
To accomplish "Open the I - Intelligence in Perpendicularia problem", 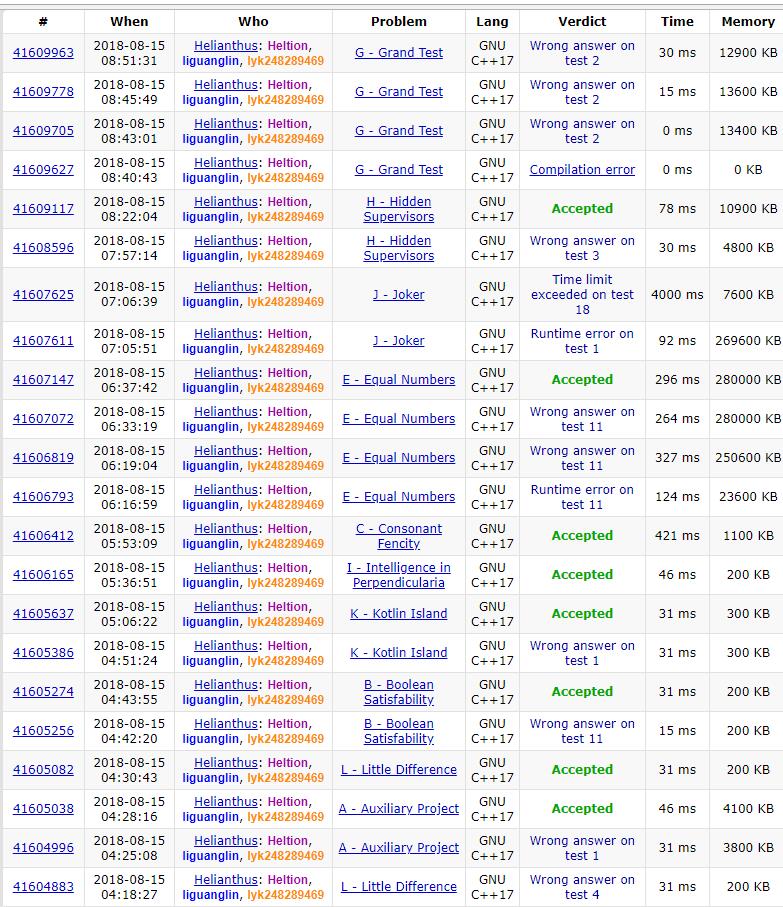I will (x=399, y=575).
